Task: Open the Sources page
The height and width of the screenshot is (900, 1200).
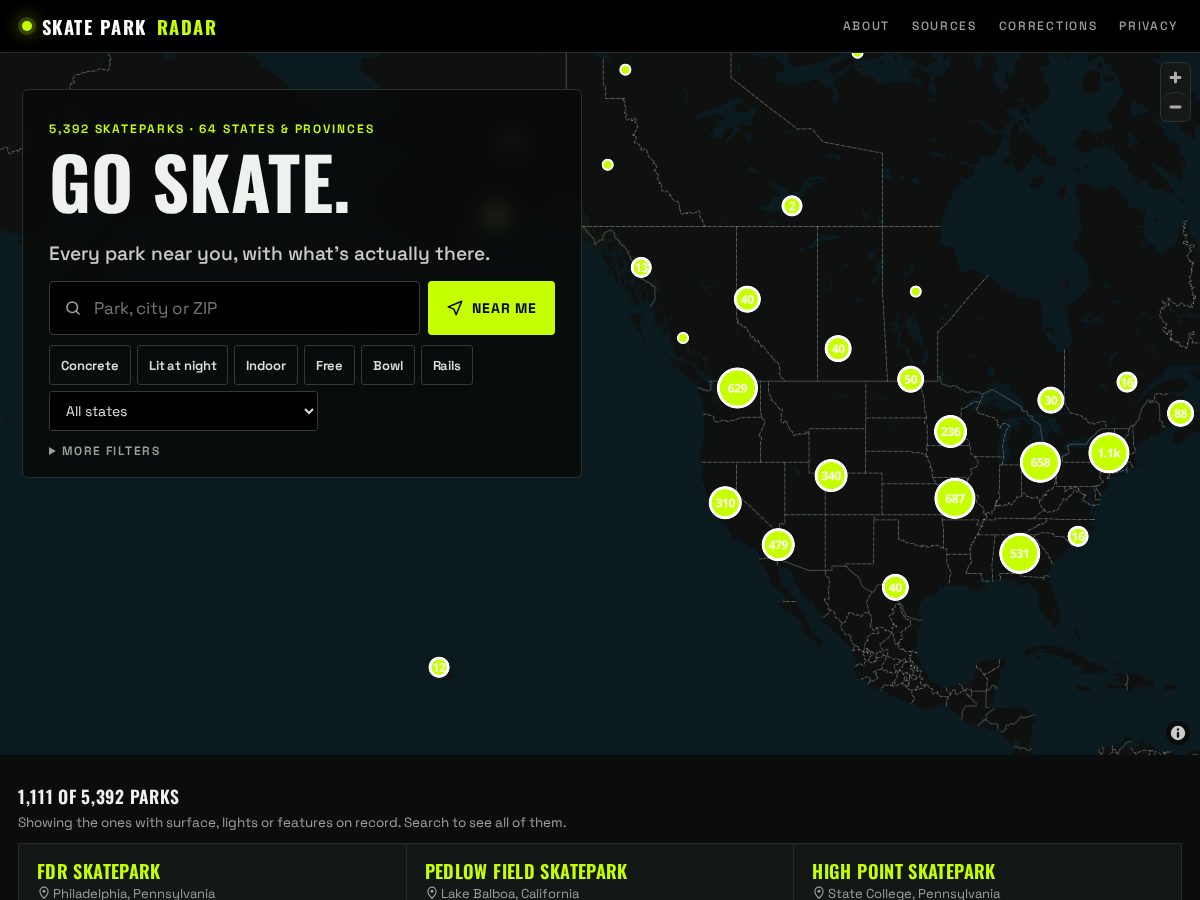Action: point(944,26)
